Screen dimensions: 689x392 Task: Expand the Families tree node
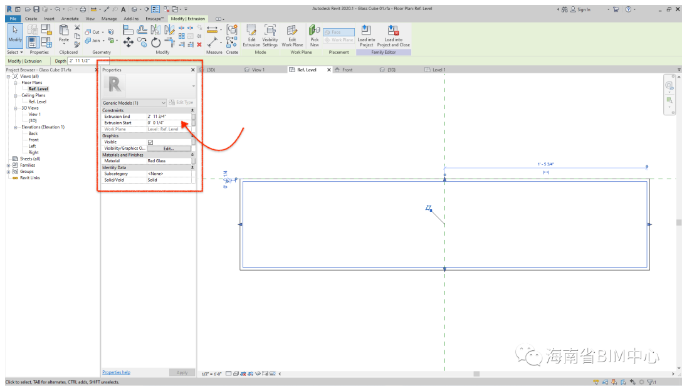8,165
